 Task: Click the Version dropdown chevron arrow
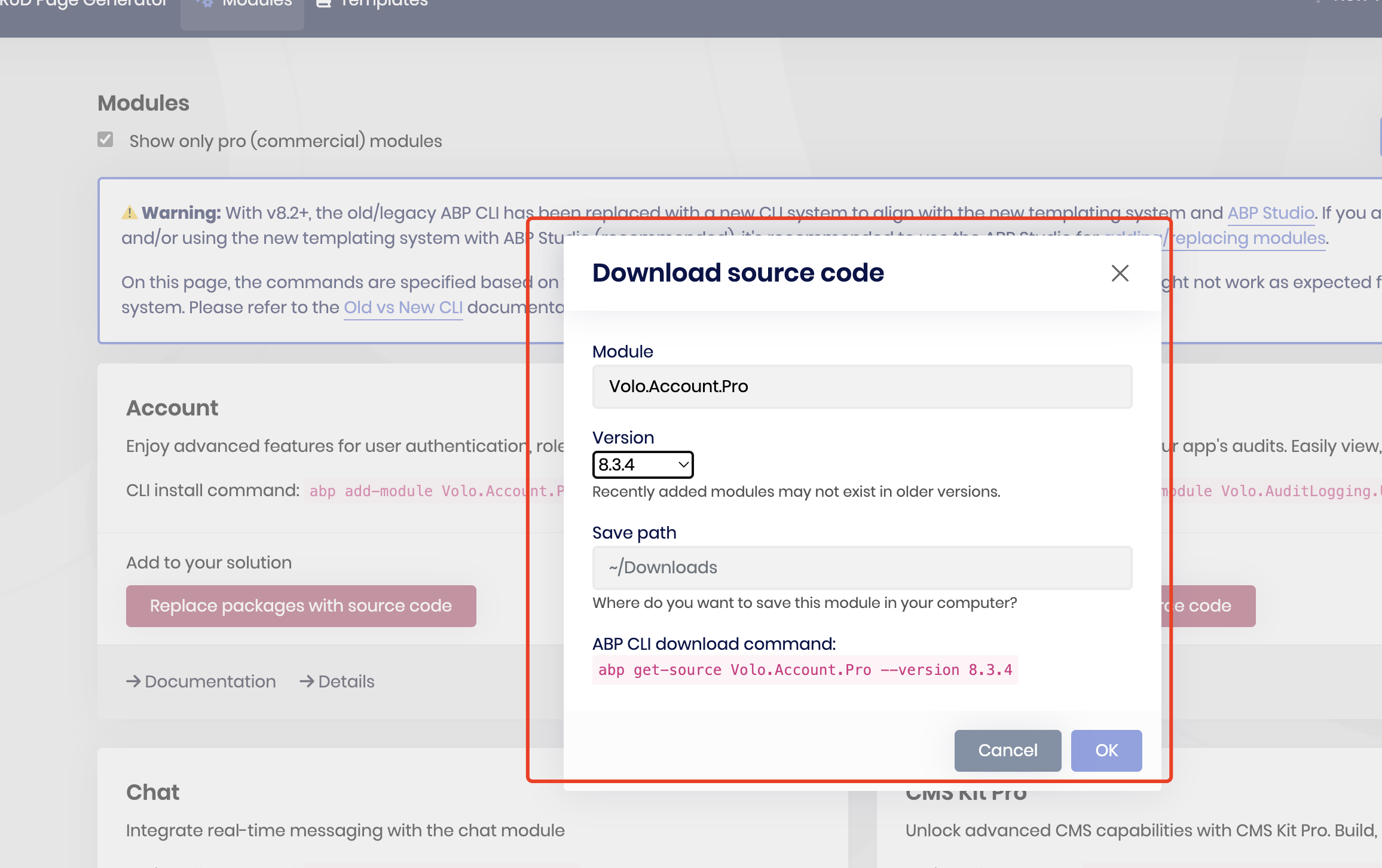coord(683,464)
